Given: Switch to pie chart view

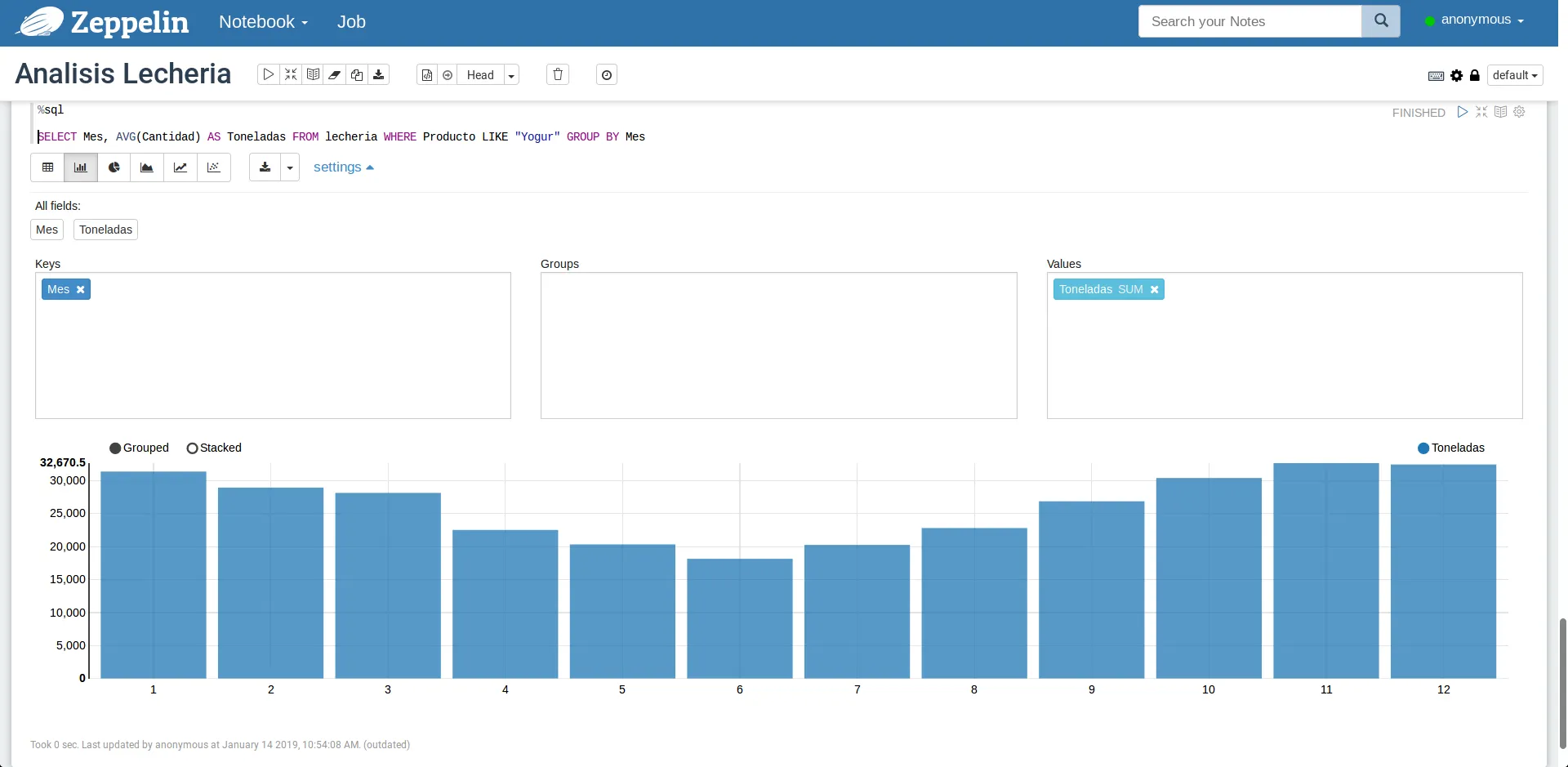Looking at the screenshot, I should [114, 167].
